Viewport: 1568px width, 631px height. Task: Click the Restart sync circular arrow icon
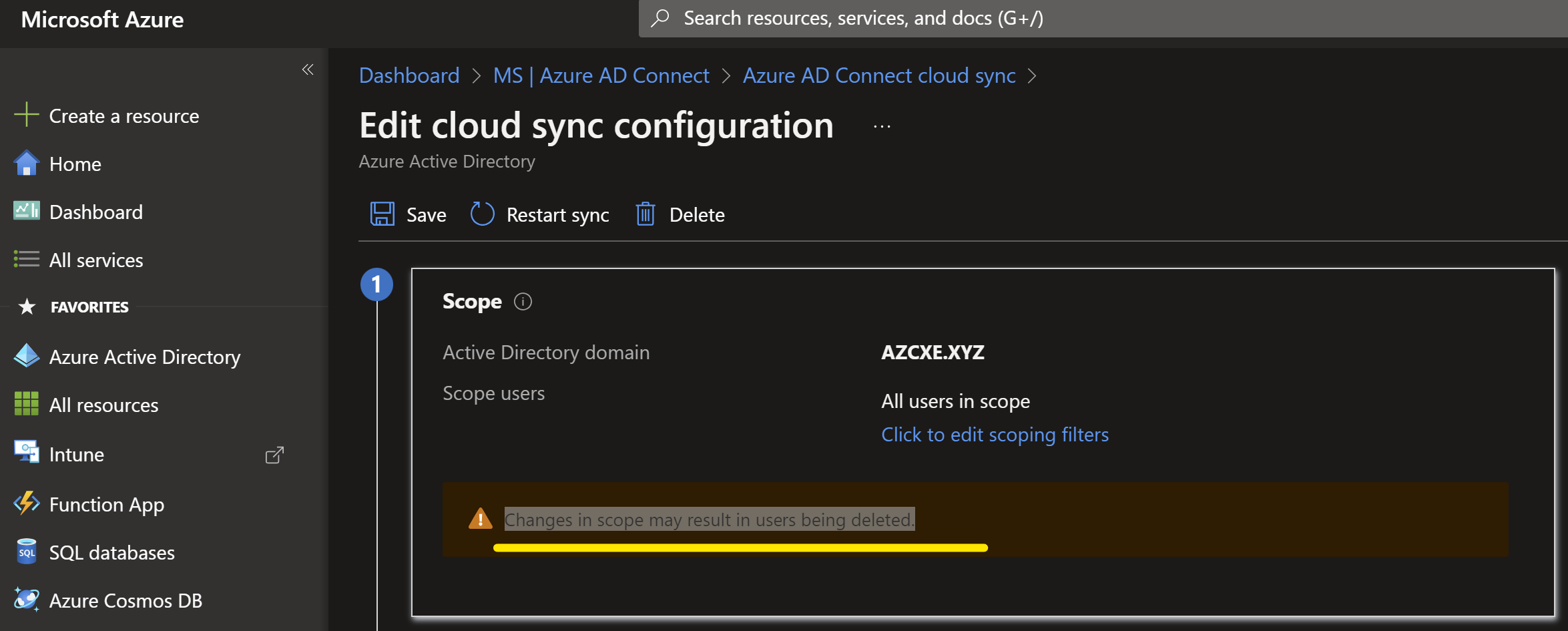[x=482, y=214]
